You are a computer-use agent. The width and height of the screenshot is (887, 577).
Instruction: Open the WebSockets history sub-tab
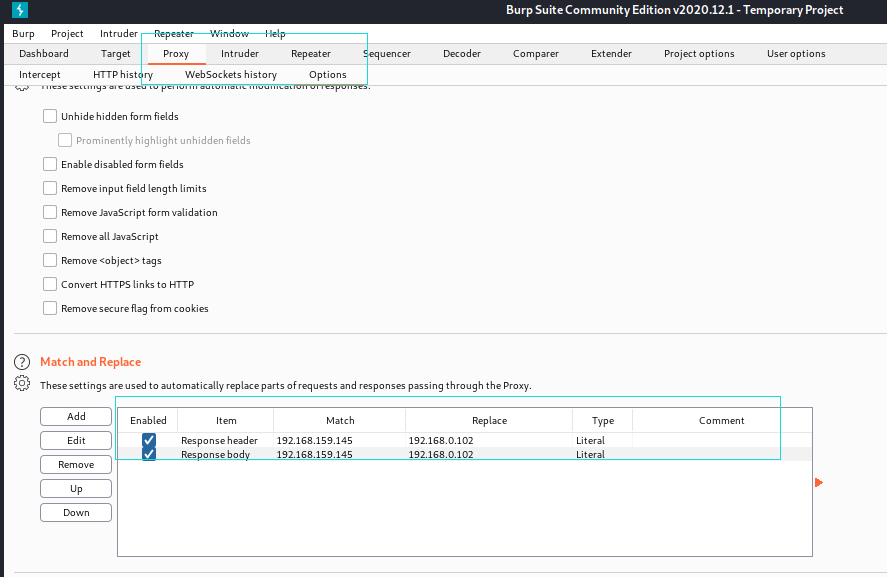pos(231,75)
